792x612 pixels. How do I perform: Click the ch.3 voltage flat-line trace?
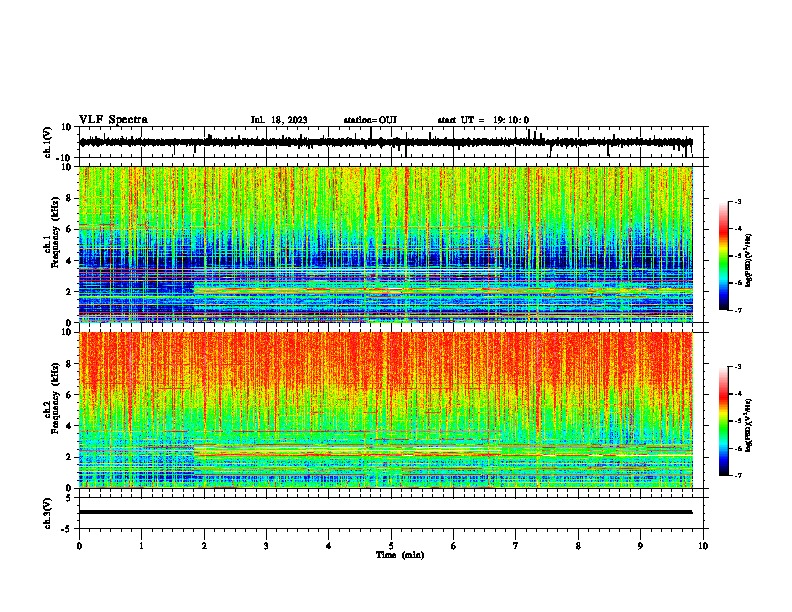click(x=385, y=512)
